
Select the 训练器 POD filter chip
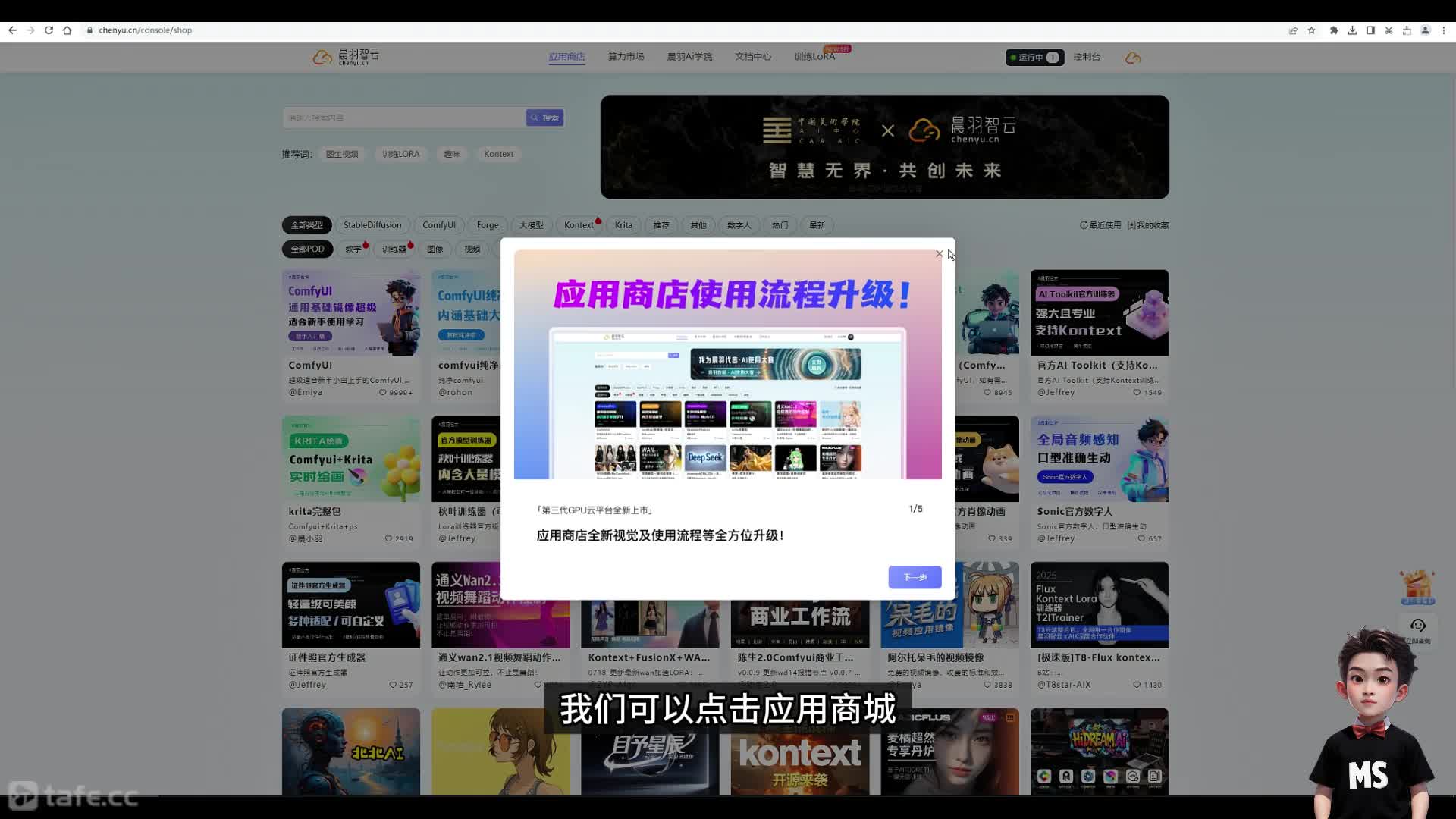[x=394, y=249]
